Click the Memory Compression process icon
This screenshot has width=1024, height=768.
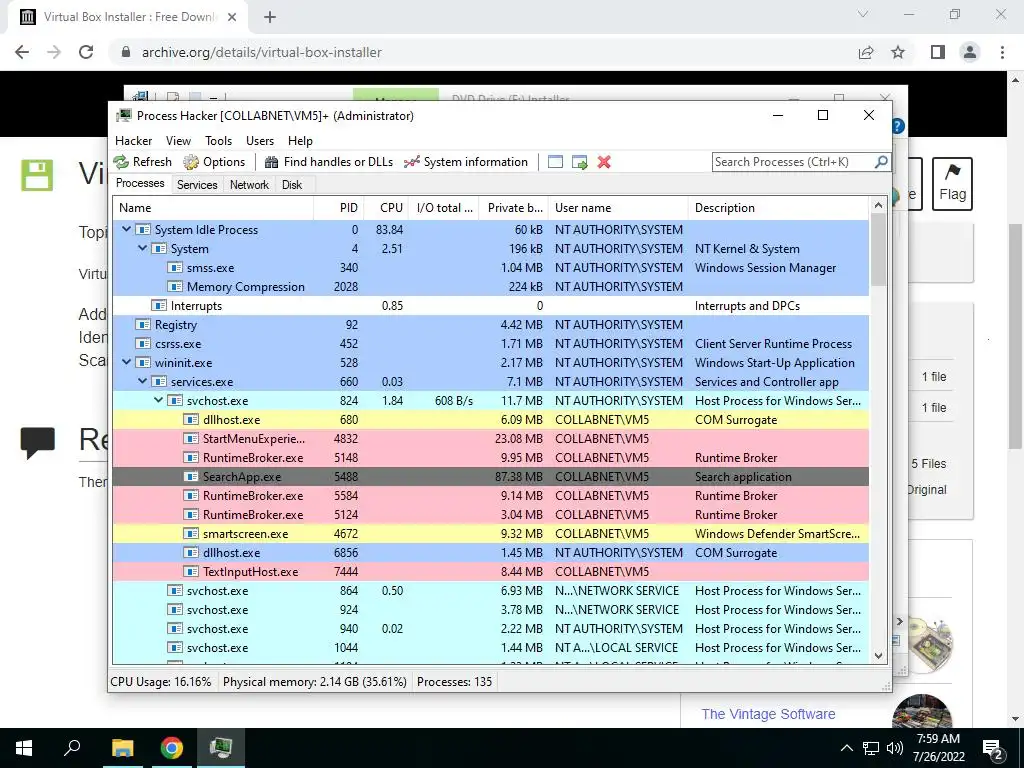point(174,287)
